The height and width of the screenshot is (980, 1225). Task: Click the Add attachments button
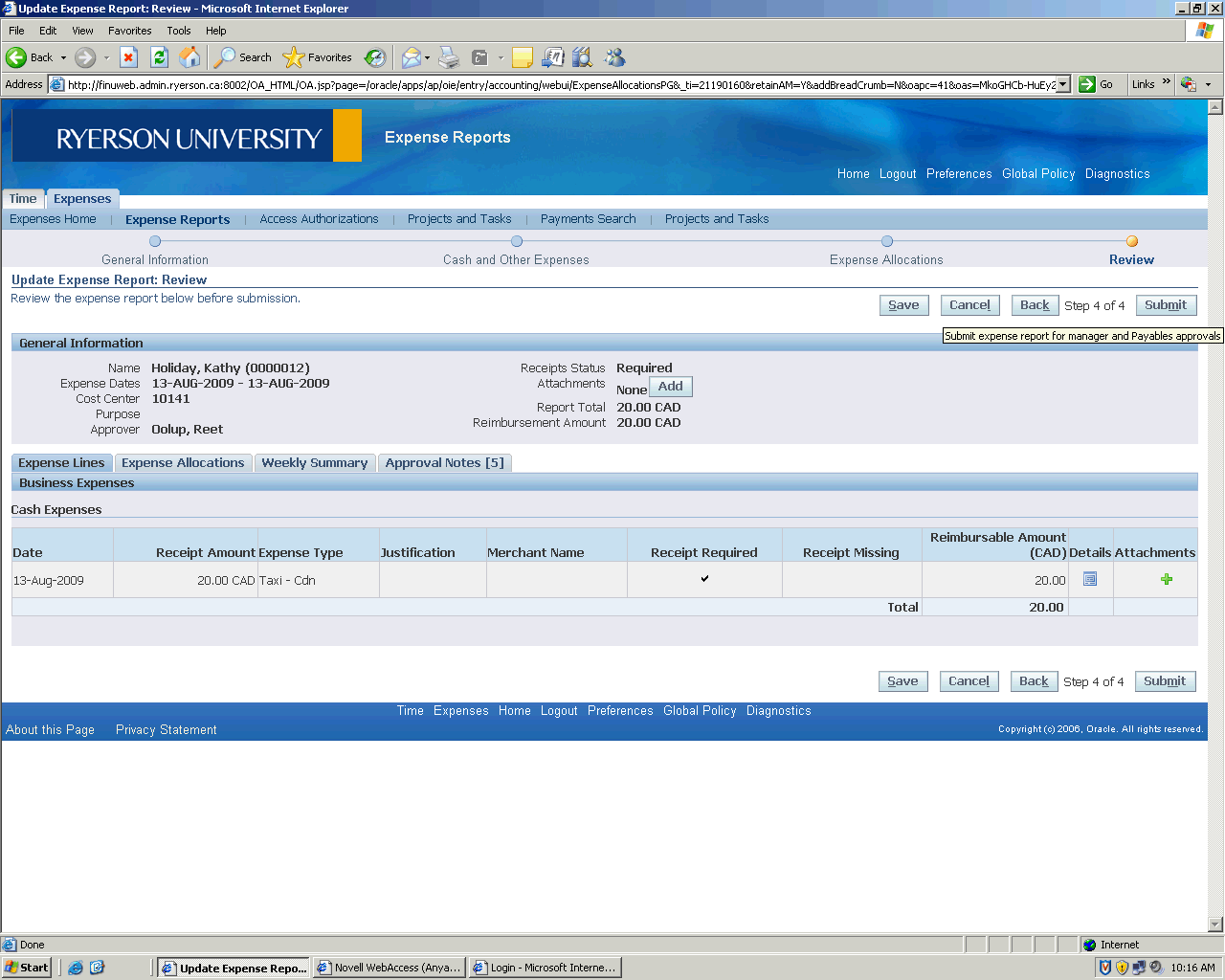[670, 387]
